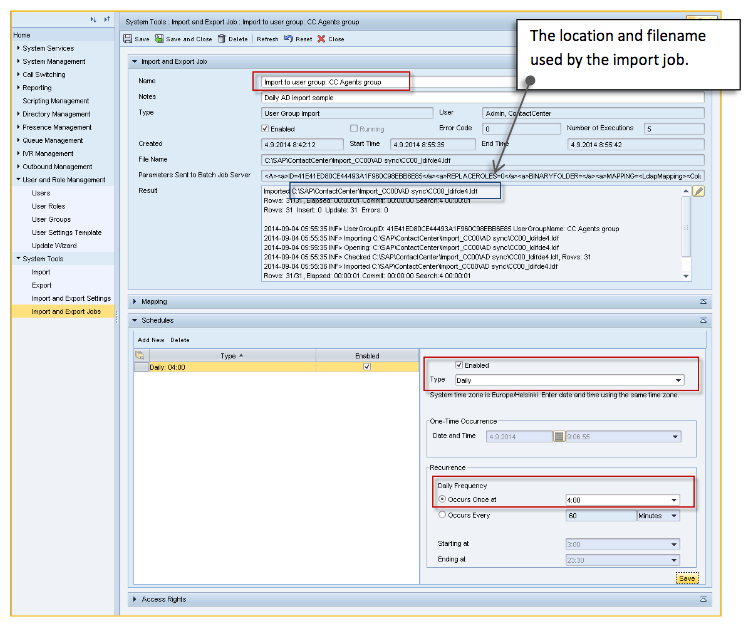Screen dimensions: 751x629
Task: Open Import under System Tools
Action: (x=41, y=272)
